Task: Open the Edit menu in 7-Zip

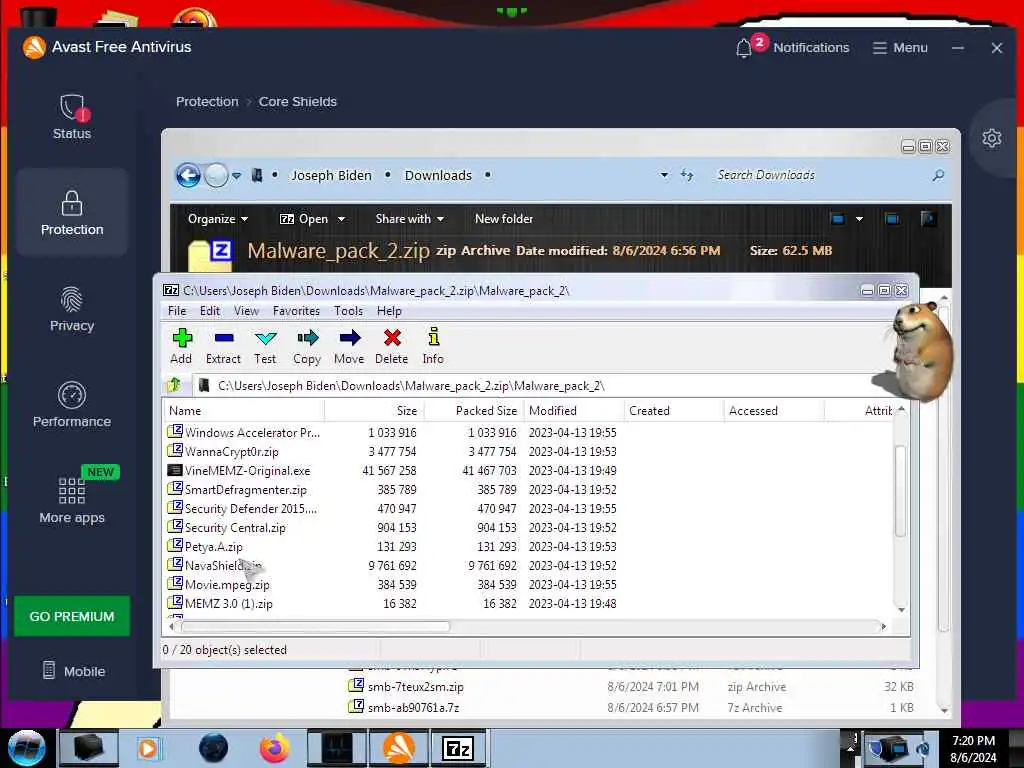Action: 210,311
